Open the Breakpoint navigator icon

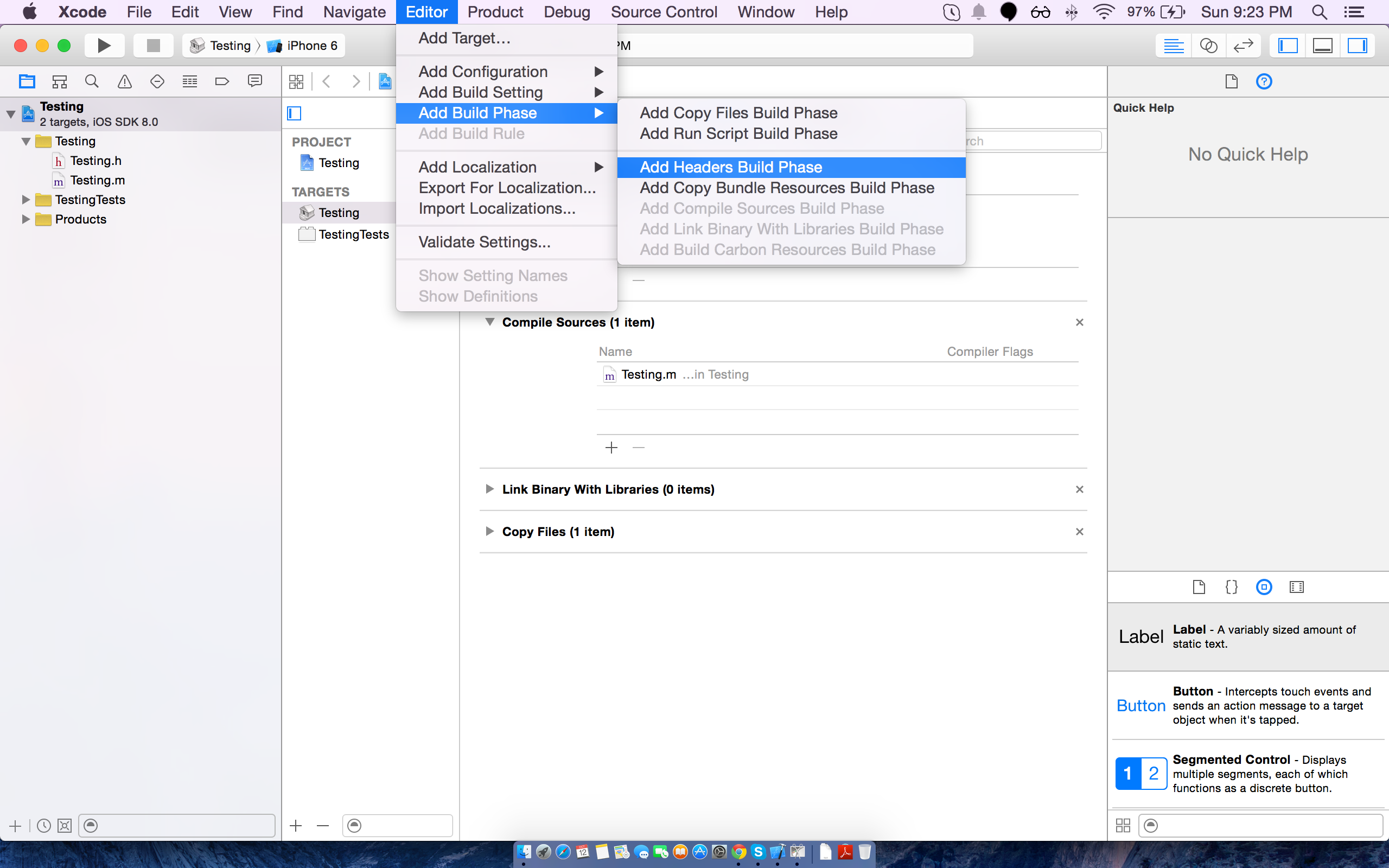tap(222, 81)
